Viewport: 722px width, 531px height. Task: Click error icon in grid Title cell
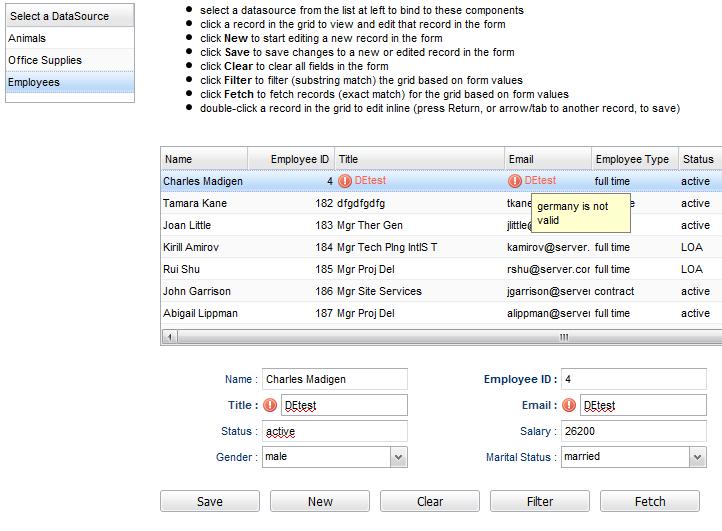345,181
